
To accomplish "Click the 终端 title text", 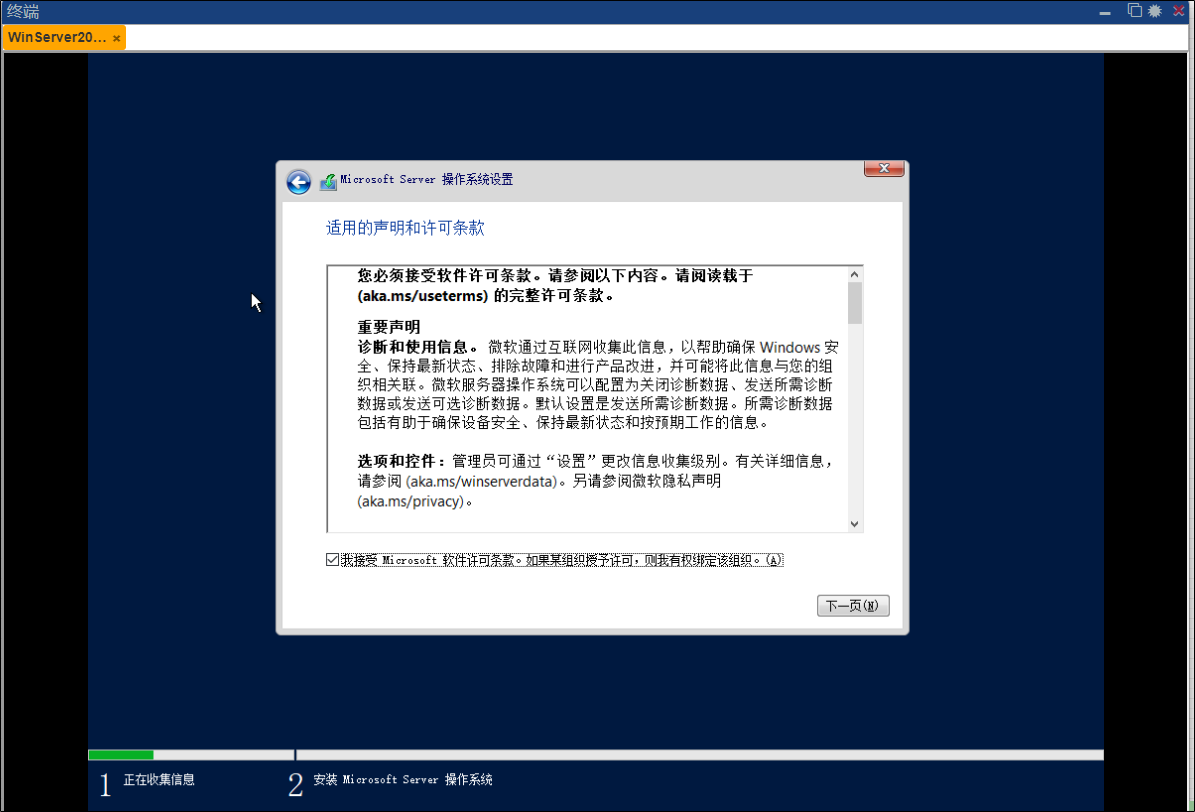I will click(23, 11).
